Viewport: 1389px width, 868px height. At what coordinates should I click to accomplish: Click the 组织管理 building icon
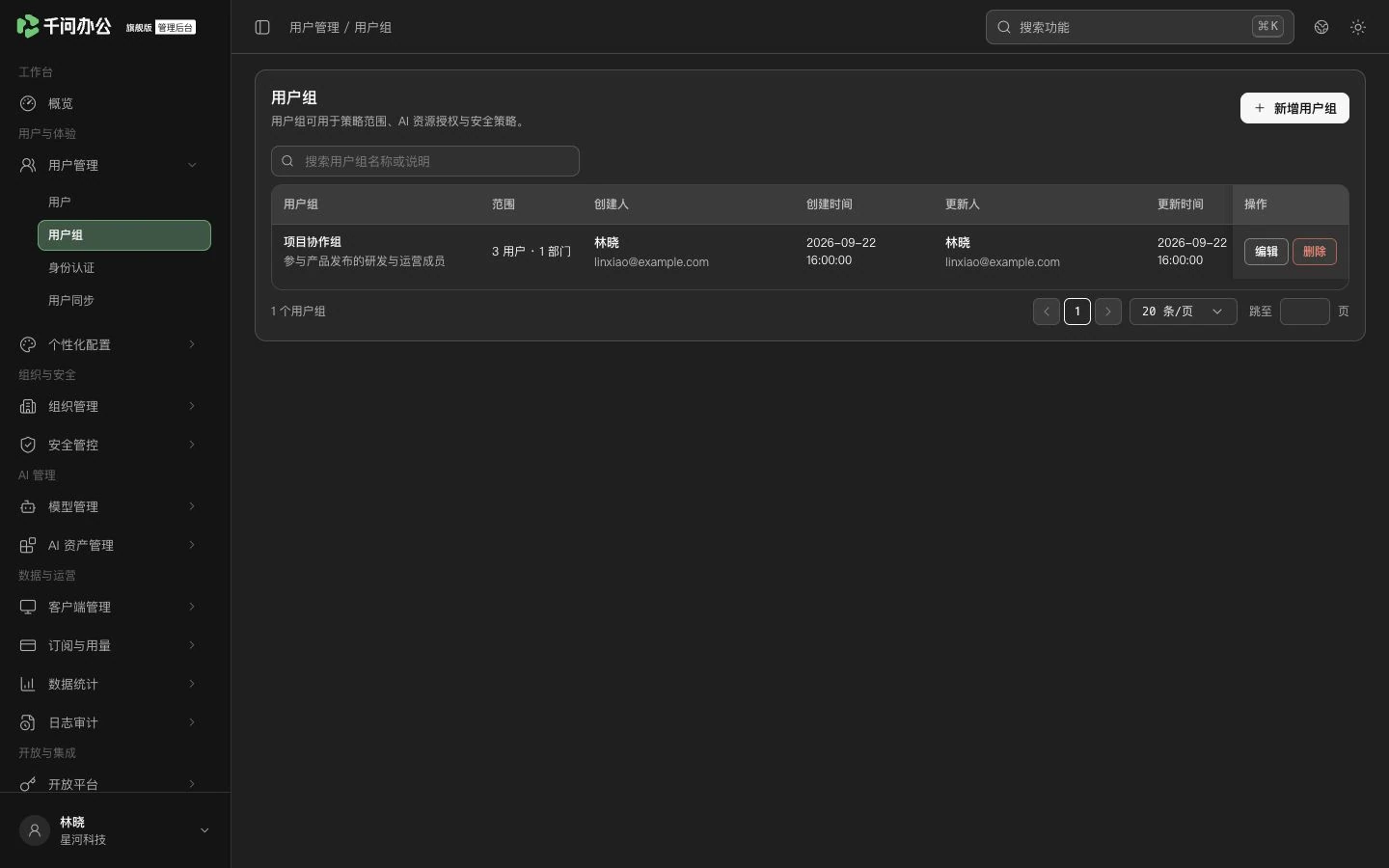click(x=28, y=406)
